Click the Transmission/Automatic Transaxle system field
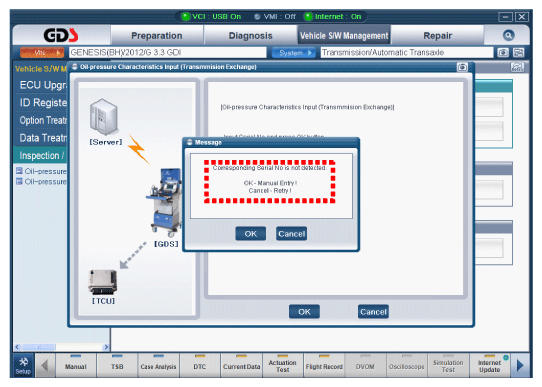 (x=406, y=53)
